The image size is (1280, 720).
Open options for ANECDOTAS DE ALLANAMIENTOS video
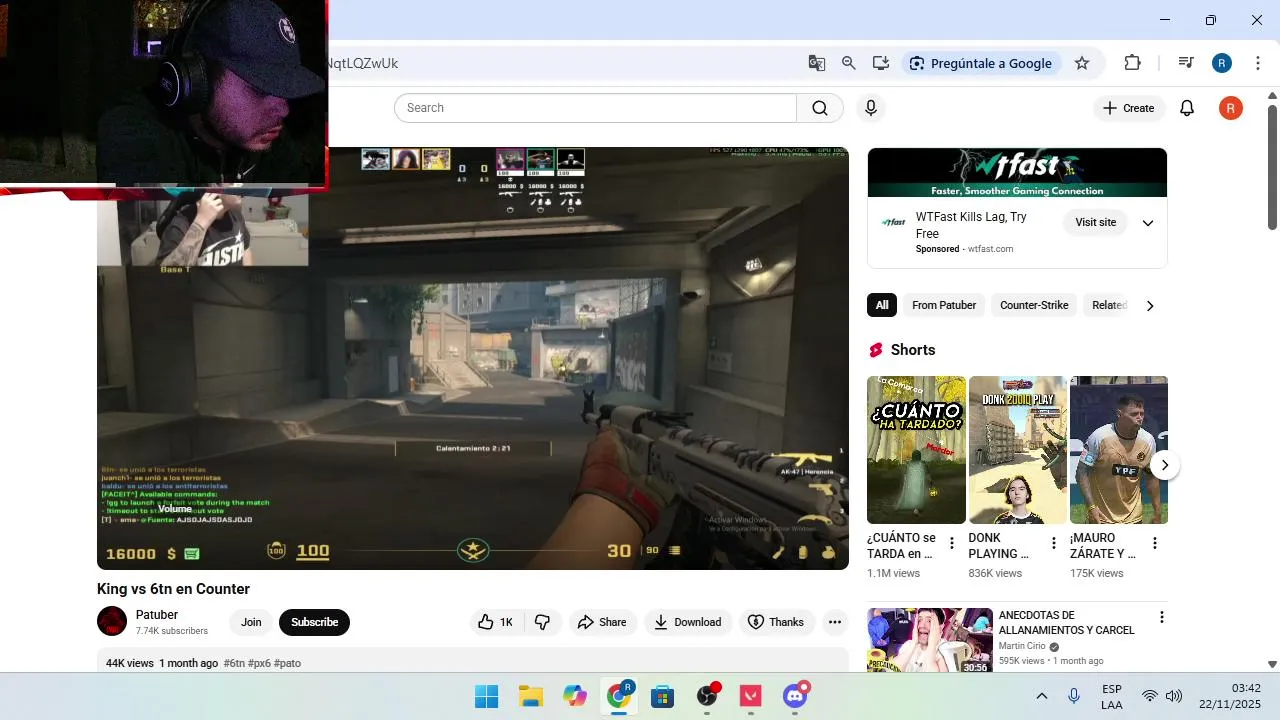tap(1161, 617)
